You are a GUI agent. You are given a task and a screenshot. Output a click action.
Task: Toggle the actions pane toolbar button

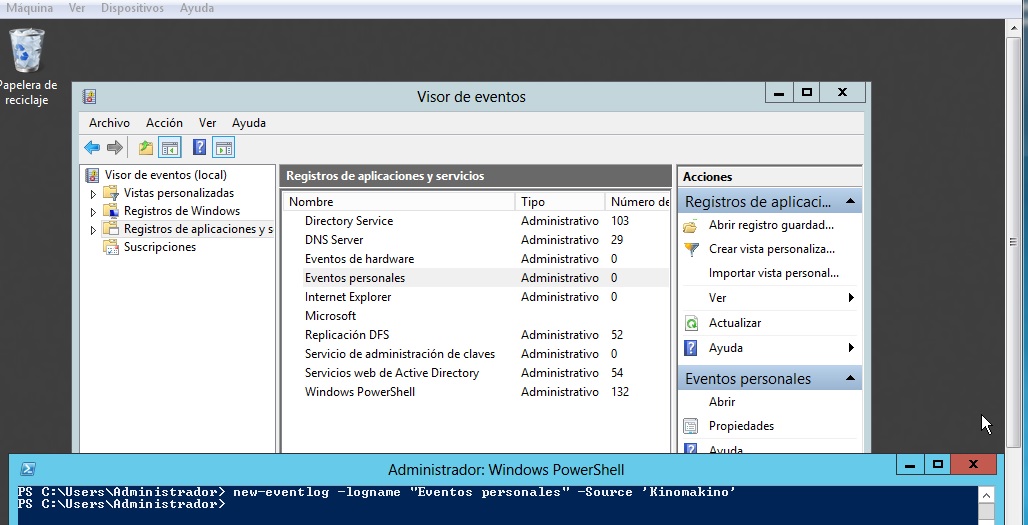pyautogui.click(x=223, y=148)
